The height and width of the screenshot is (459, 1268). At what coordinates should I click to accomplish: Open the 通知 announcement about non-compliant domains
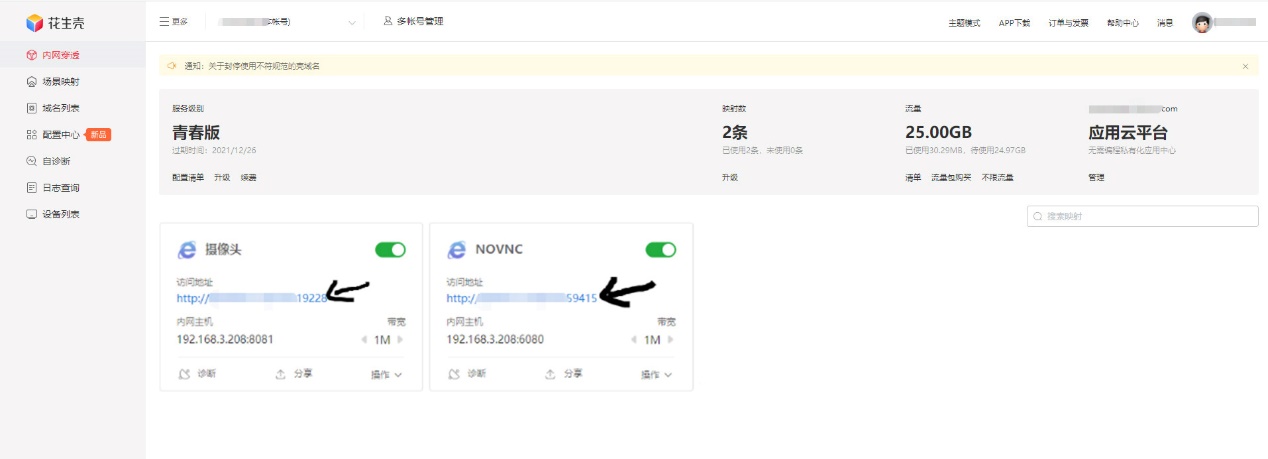tap(251, 66)
